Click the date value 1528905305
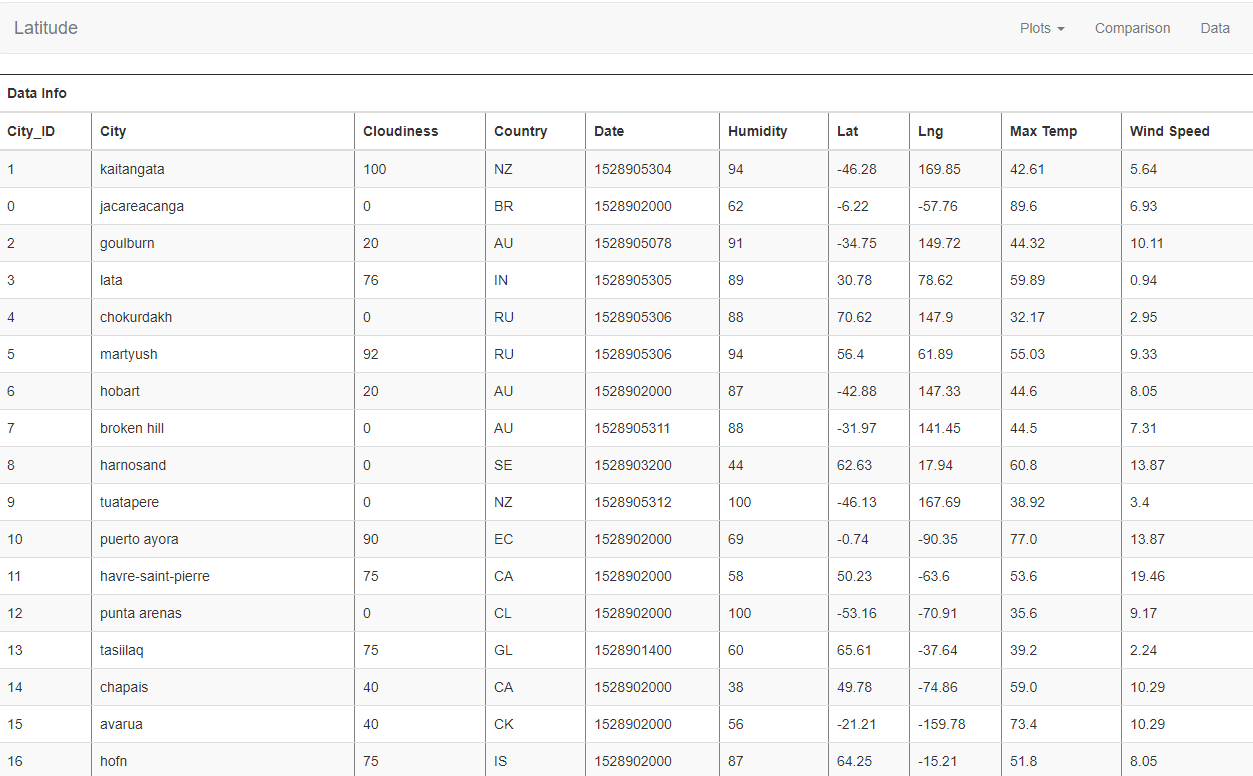The height and width of the screenshot is (776, 1253). point(633,280)
